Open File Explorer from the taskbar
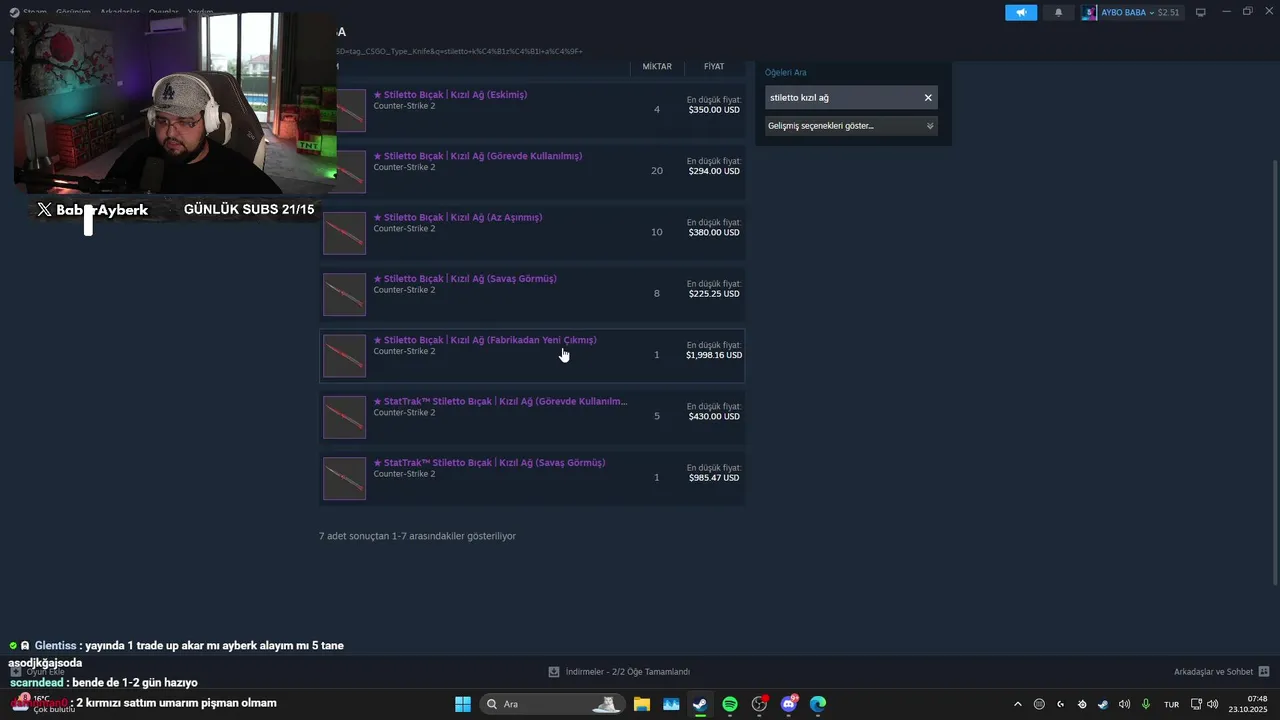The height and width of the screenshot is (720, 1280). [x=642, y=704]
